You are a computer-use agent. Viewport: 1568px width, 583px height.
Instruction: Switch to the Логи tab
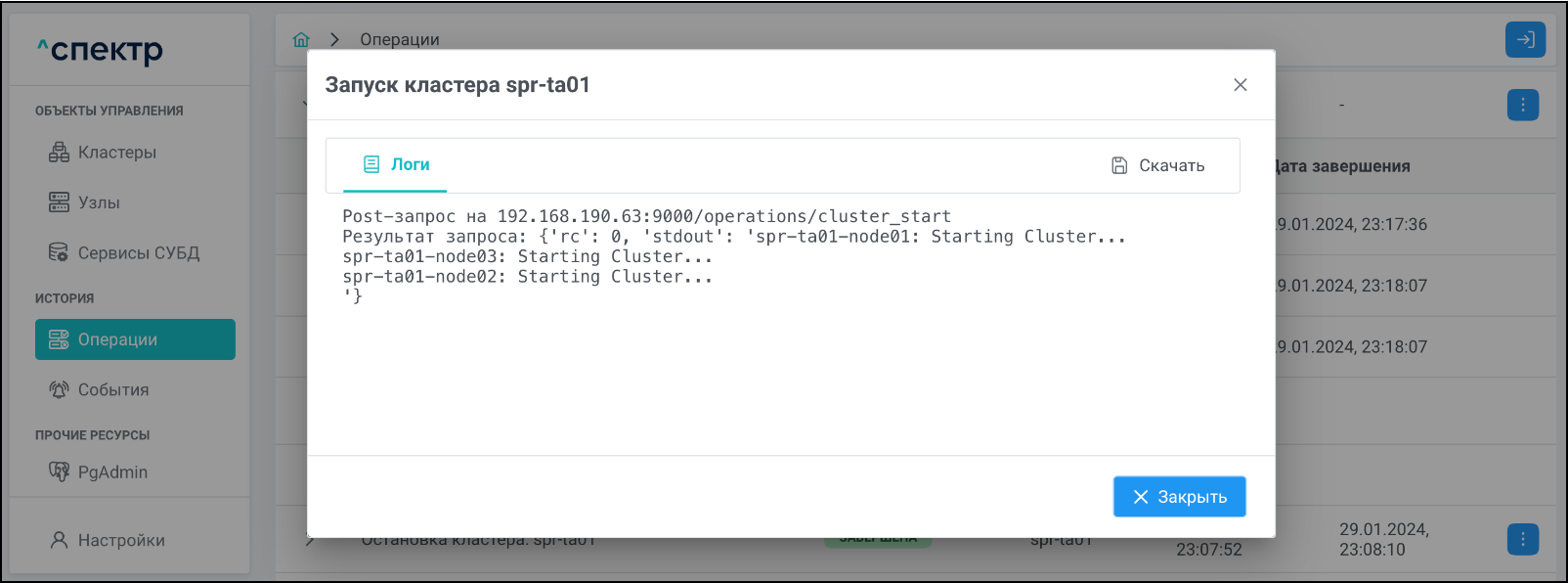pyautogui.click(x=396, y=165)
